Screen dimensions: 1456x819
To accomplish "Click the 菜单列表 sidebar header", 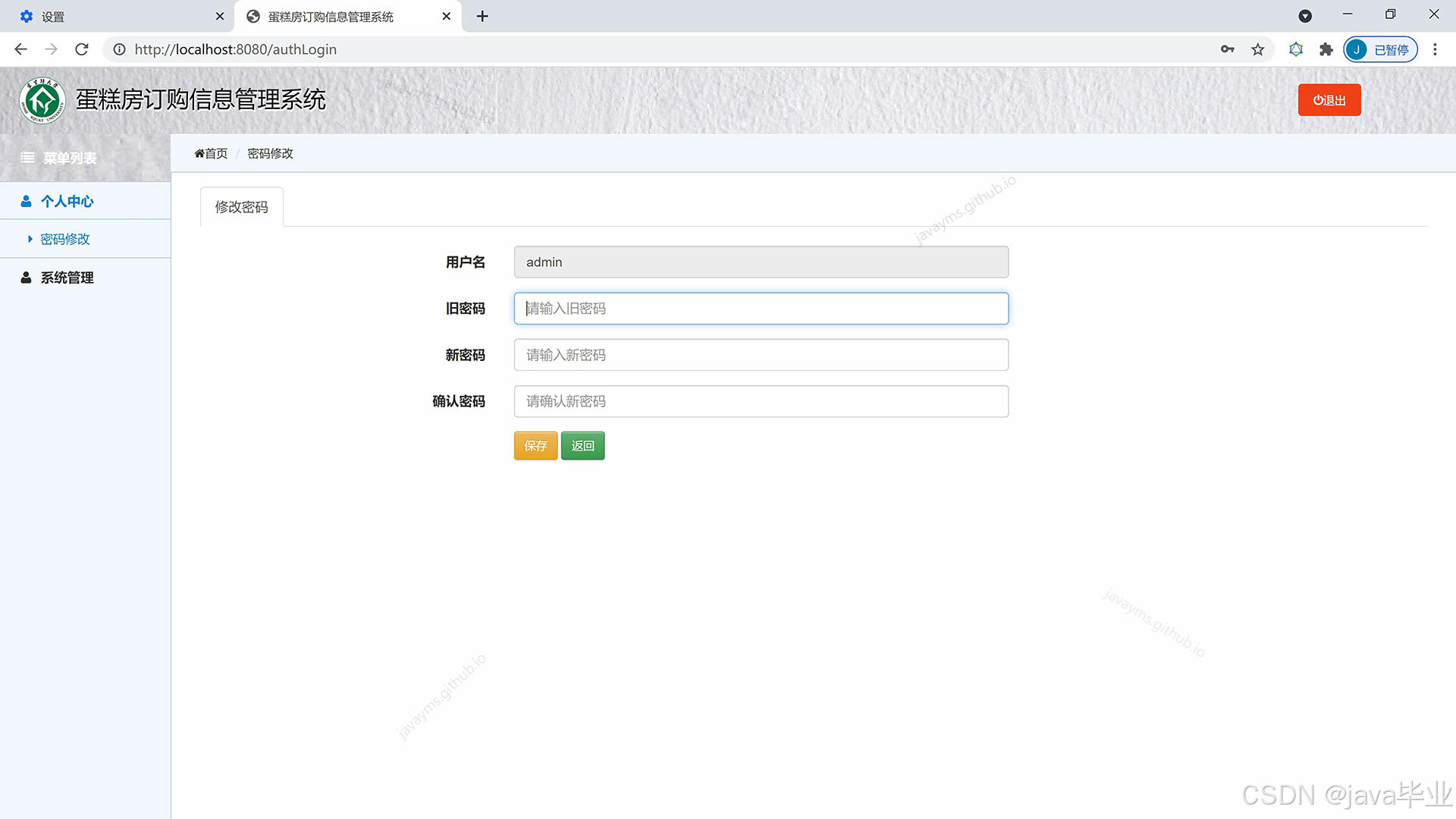I will pos(85,158).
